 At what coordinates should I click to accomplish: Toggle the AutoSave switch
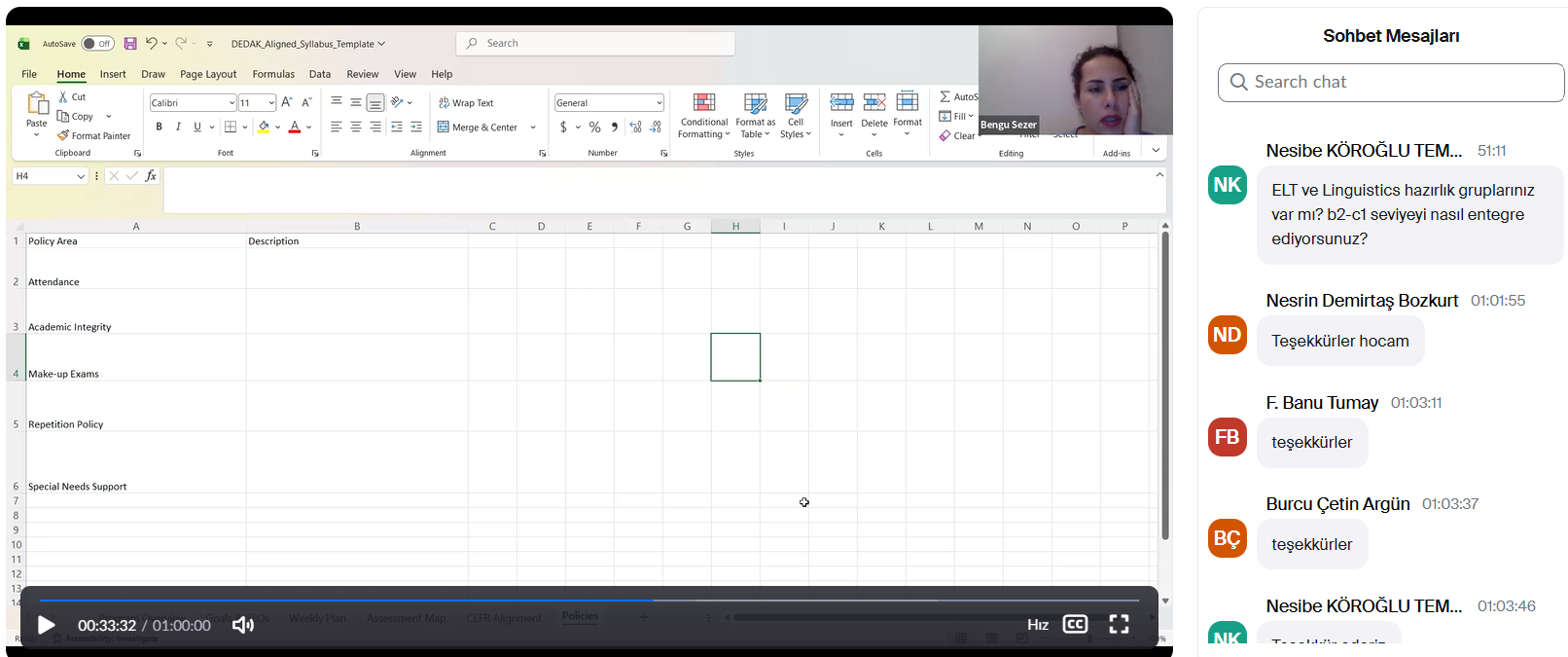[x=97, y=44]
